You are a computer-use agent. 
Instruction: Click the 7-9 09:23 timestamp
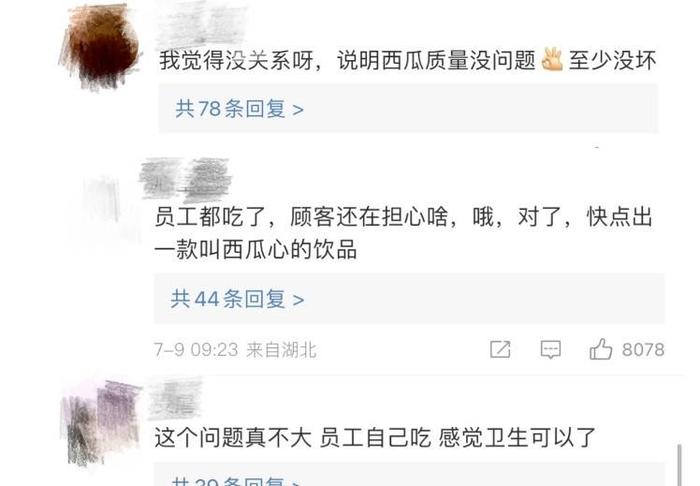[196, 350]
